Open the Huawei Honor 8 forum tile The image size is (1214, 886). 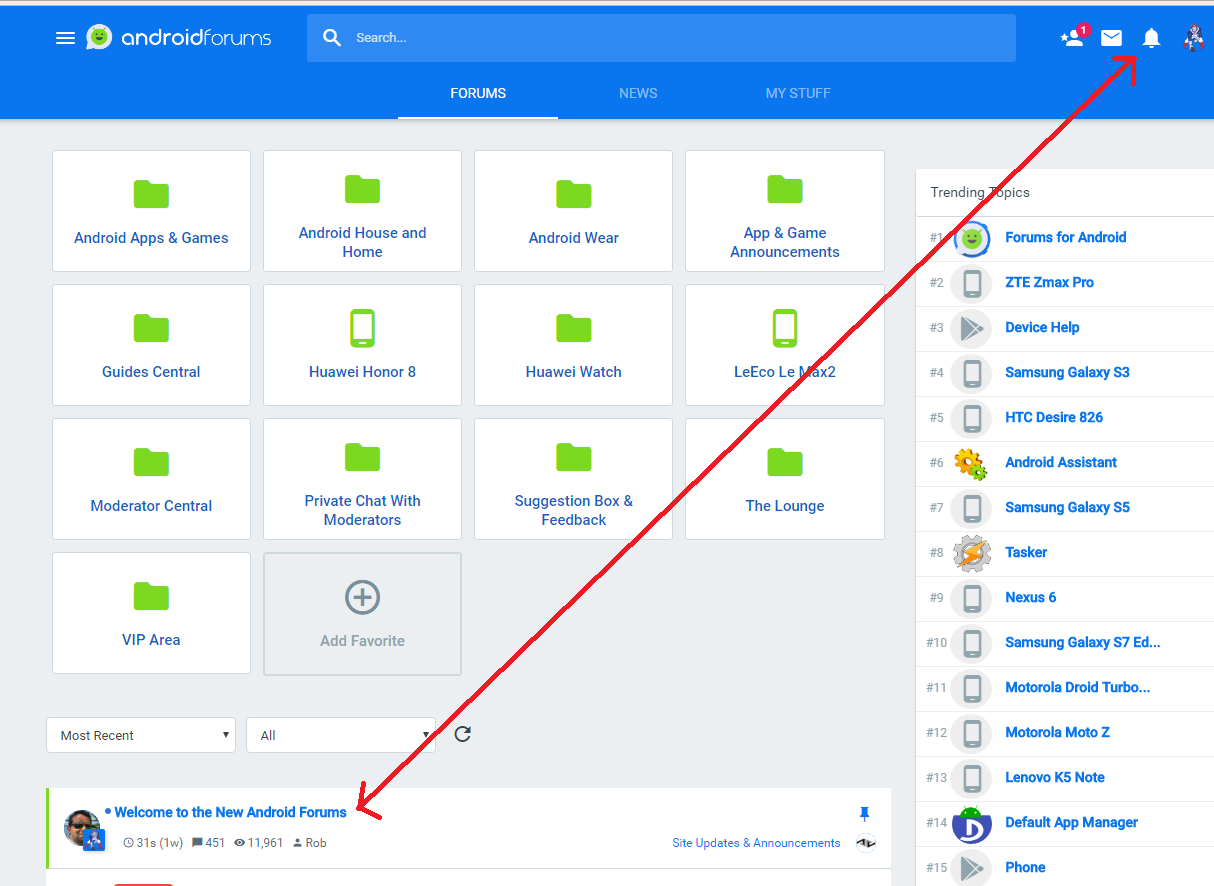click(362, 344)
